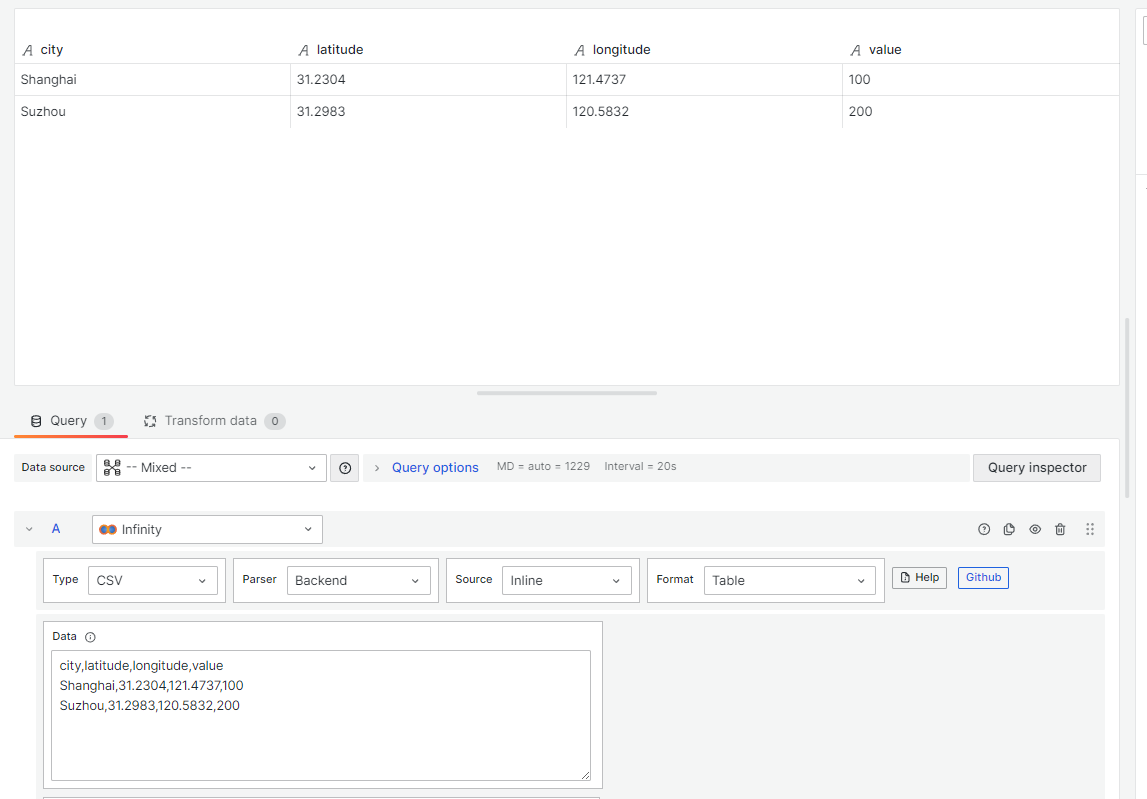Viewport: 1147px width, 799px height.
Task: Click the Infinity plugin logo icon
Action: pyautogui.click(x=108, y=529)
